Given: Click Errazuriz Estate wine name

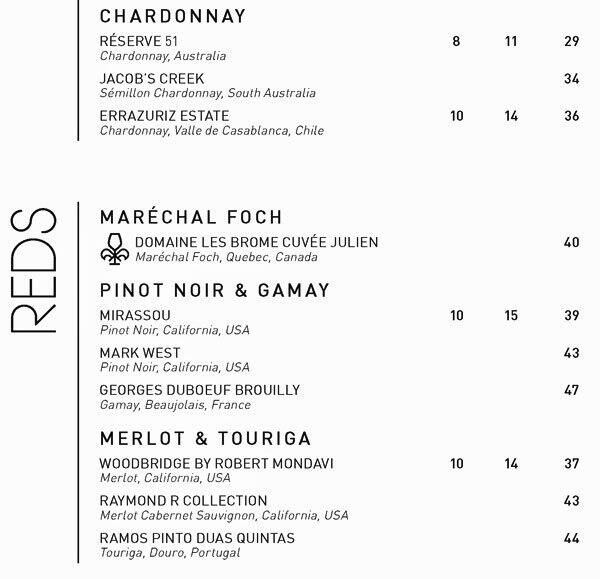Looking at the screenshot, I should [164, 116].
